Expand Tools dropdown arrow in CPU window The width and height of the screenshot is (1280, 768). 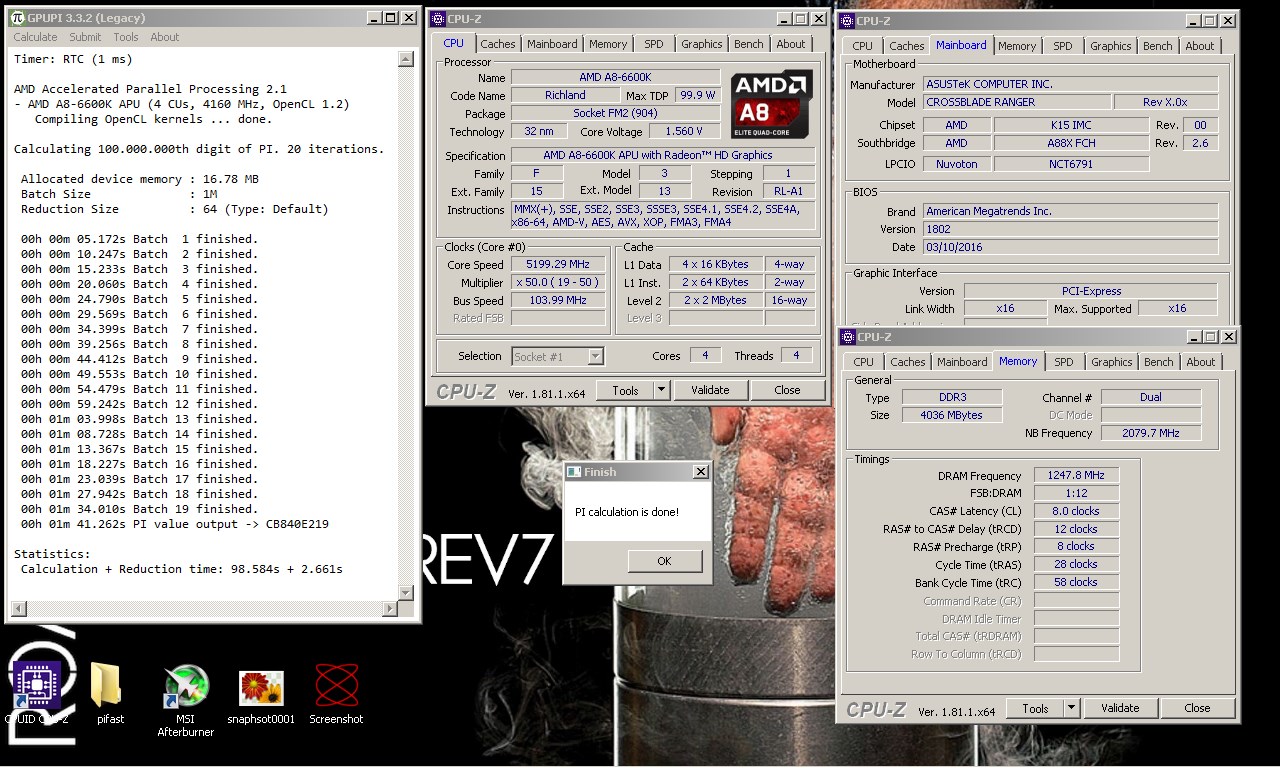661,390
